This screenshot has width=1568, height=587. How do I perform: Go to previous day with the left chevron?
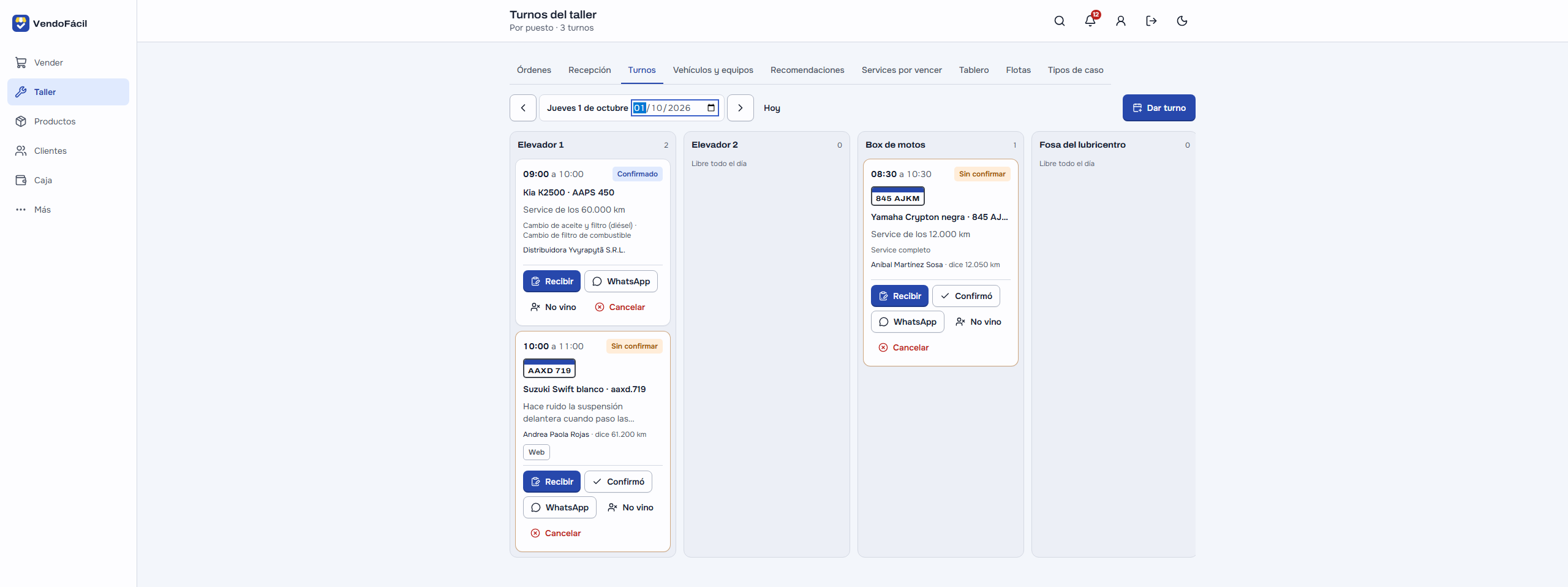tap(523, 108)
